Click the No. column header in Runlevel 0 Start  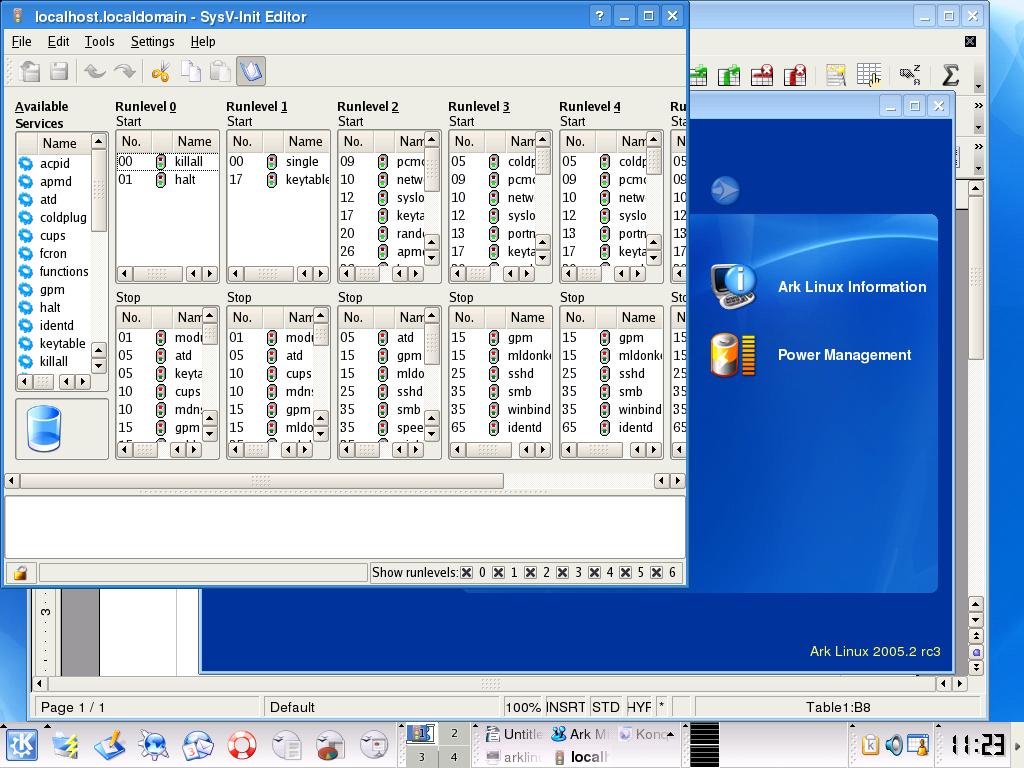tap(134, 141)
